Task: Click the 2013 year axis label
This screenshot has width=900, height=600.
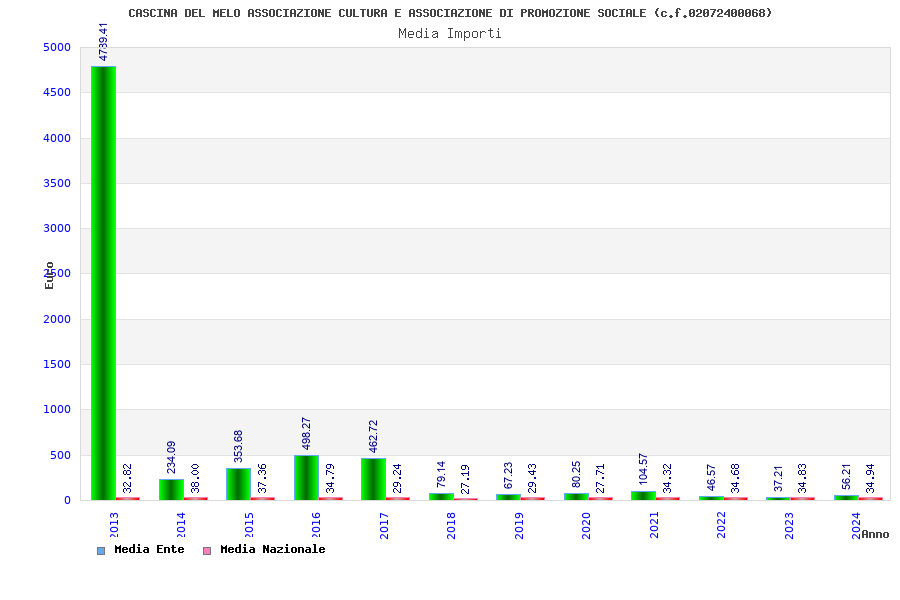Action: [x=114, y=525]
